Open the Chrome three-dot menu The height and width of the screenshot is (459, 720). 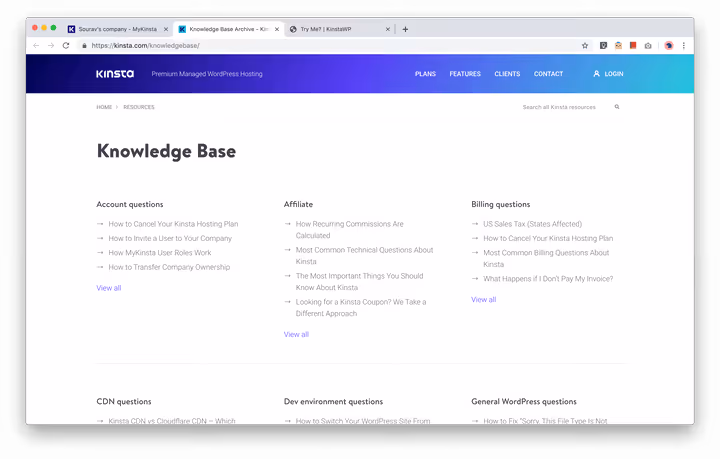click(x=684, y=45)
